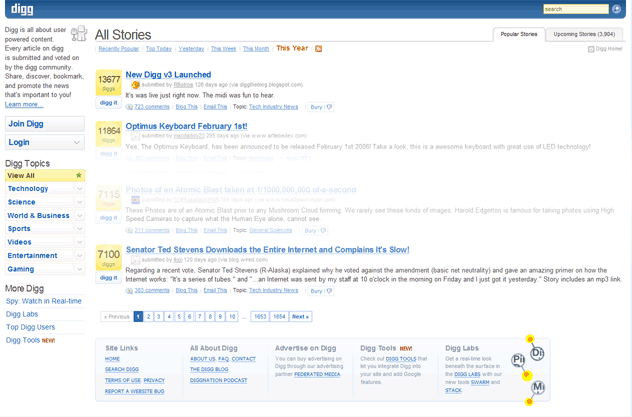
Task: Digg it on Senator Ted Stevens story
Action: 108,278
